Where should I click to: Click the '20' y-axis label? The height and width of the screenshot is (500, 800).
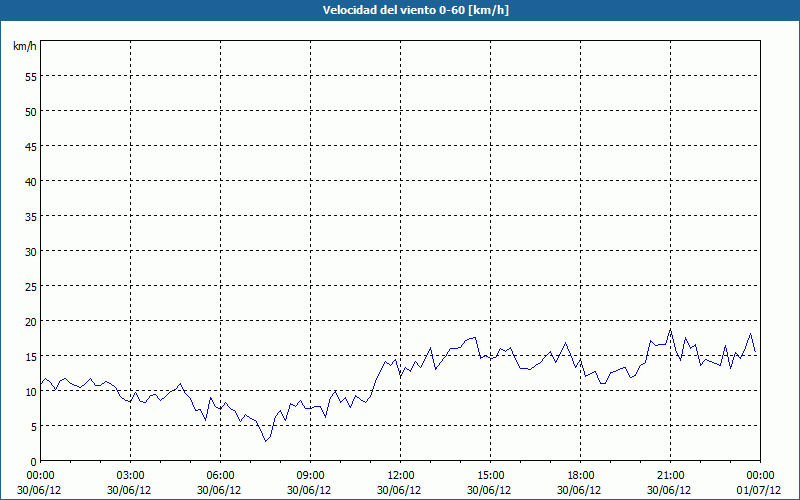click(31, 322)
